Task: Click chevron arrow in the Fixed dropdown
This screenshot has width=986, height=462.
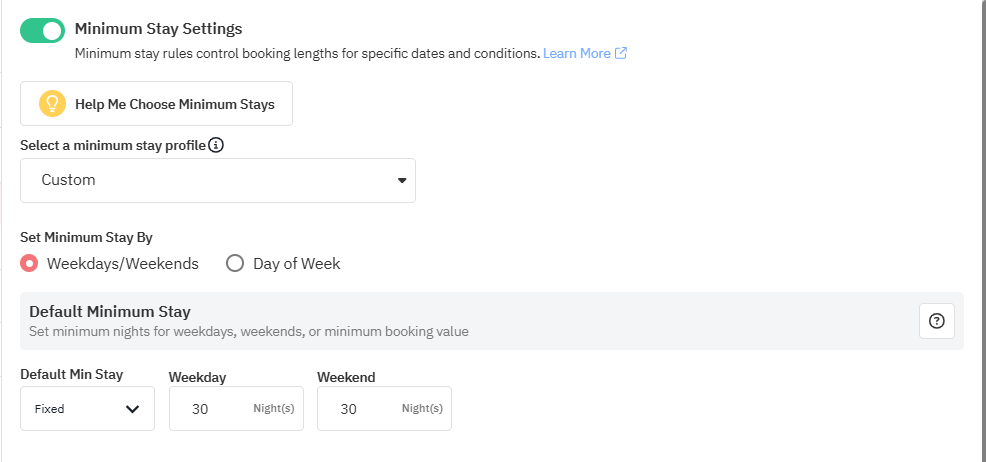Action: (132, 409)
